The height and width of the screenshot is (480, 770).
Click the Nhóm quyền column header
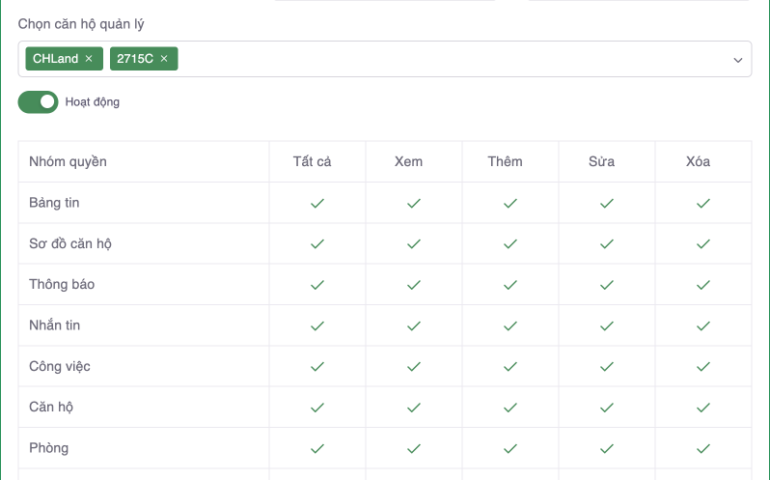[68, 162]
